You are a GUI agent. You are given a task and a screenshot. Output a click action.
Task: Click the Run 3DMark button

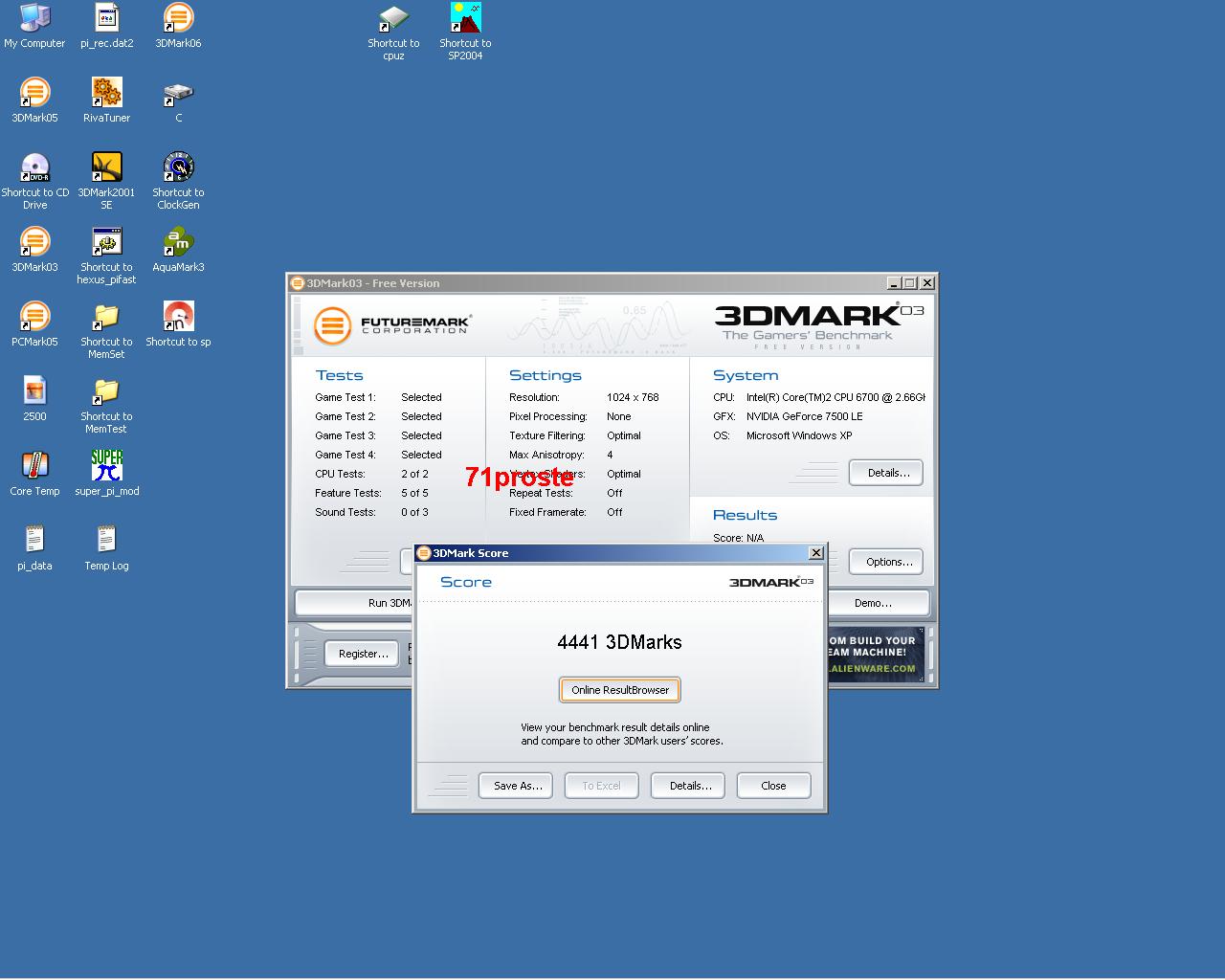click(x=354, y=603)
